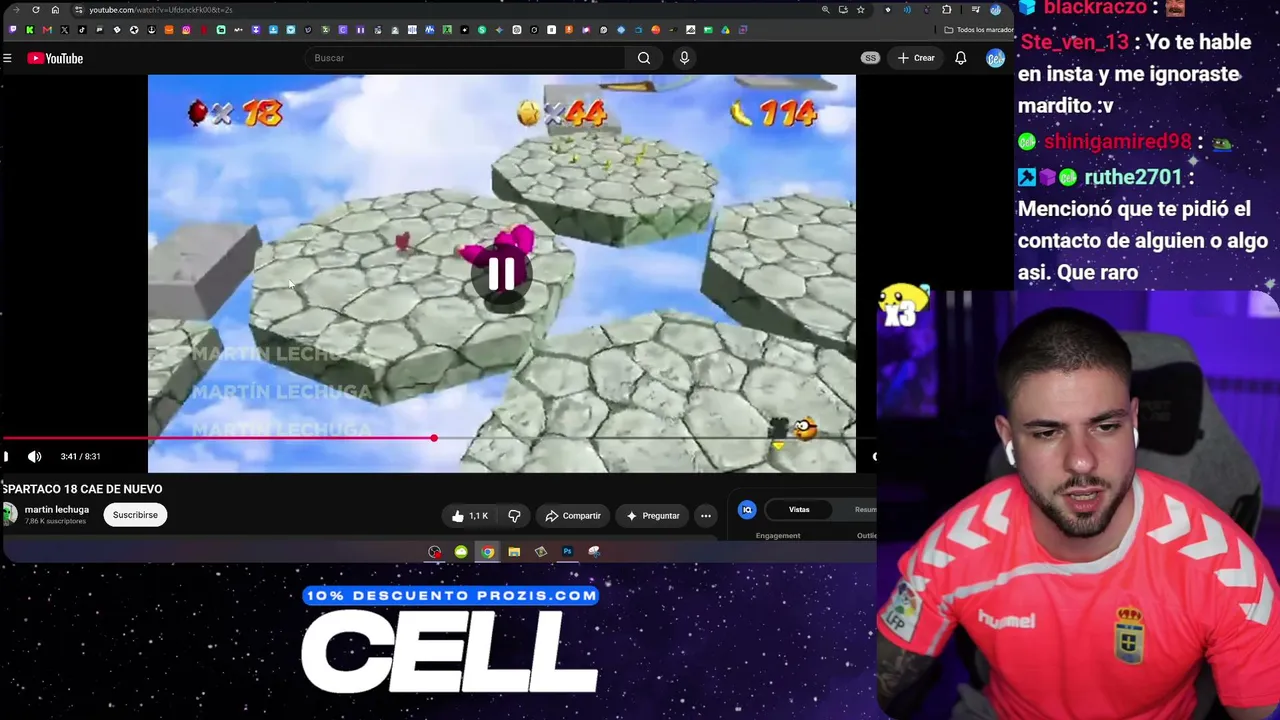Viewport: 1280px width, 720px height.
Task: Click '7,86 K suscriptores' text
Action: point(55,522)
